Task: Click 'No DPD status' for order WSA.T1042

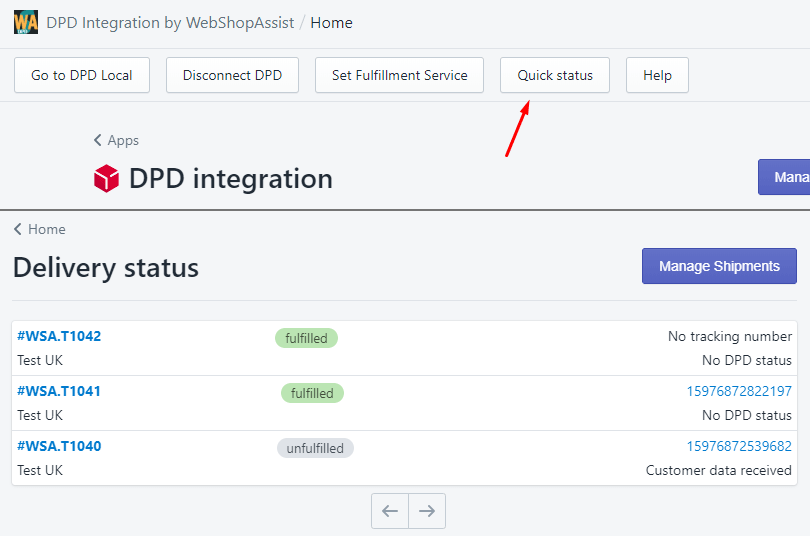Action: 746,360
